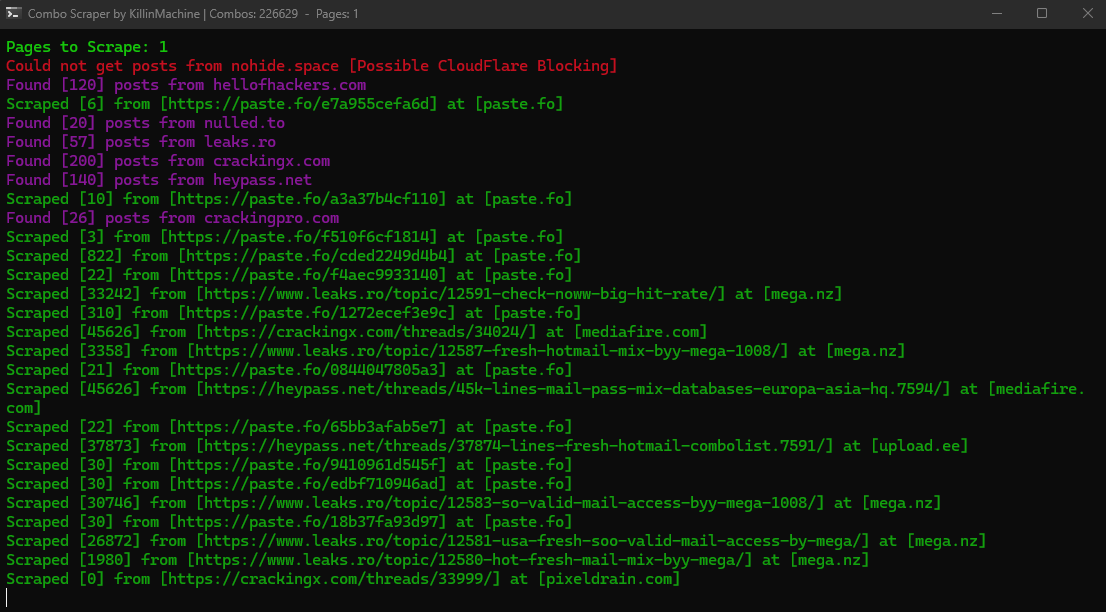Click the heypass.net 37874-lines-fresh-hotmail URL
This screenshot has height=612, width=1106.
[515, 446]
